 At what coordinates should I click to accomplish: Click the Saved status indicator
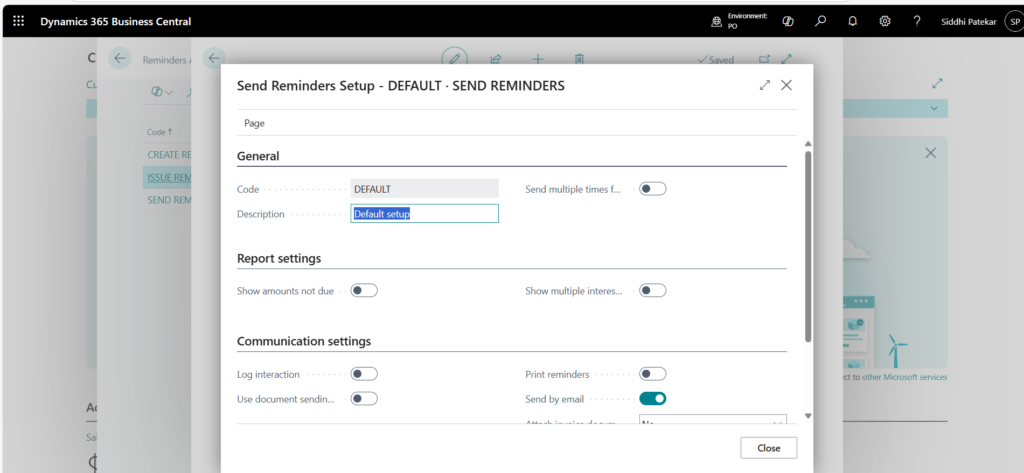(716, 60)
